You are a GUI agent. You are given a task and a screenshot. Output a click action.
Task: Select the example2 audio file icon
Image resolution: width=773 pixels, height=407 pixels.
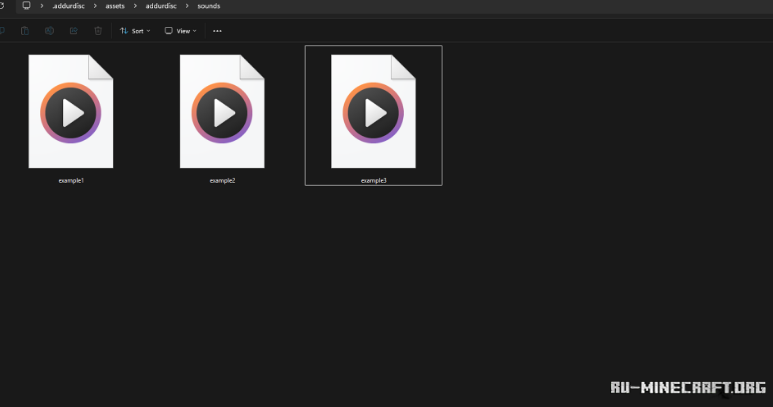point(222,111)
